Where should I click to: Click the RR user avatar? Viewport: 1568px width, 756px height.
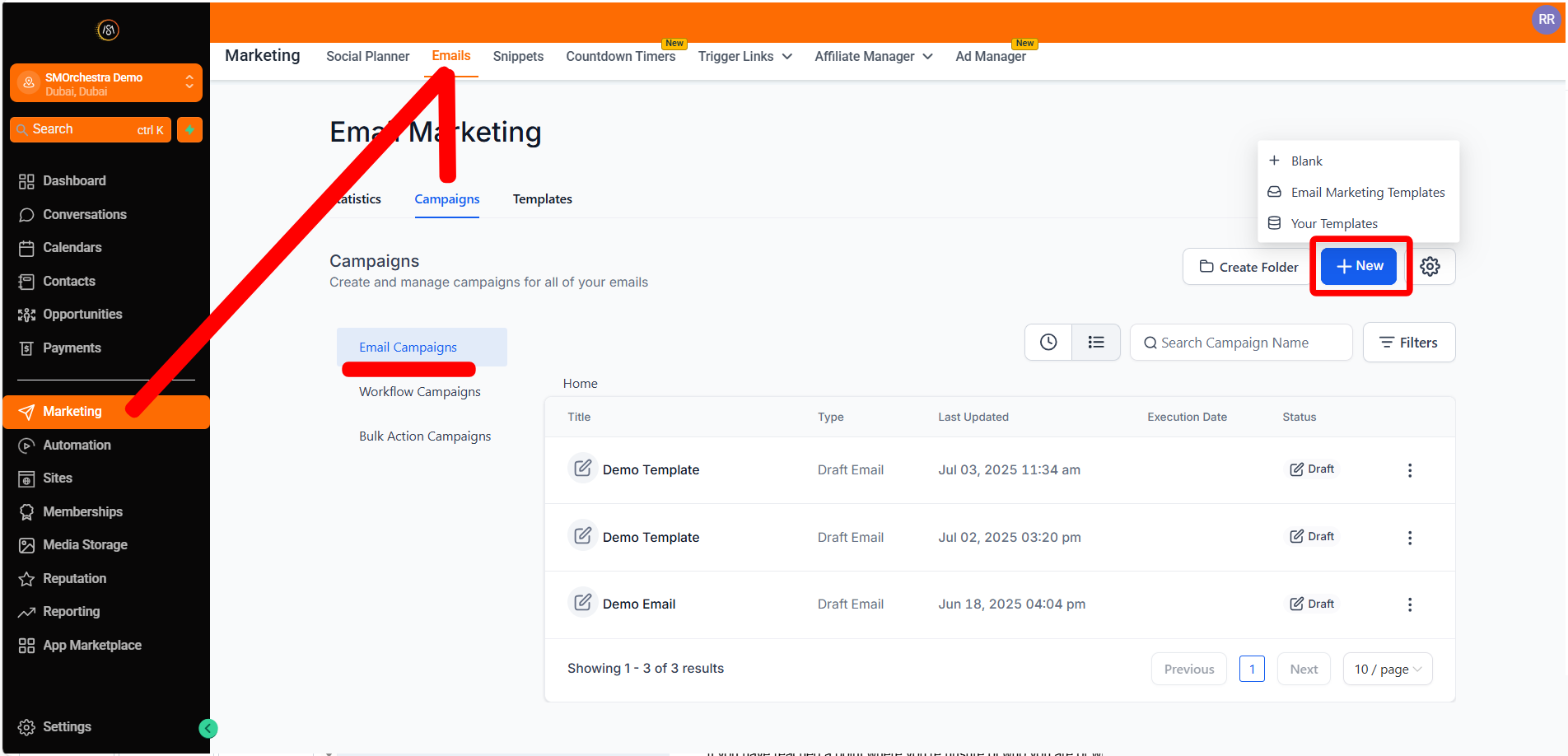[1546, 20]
